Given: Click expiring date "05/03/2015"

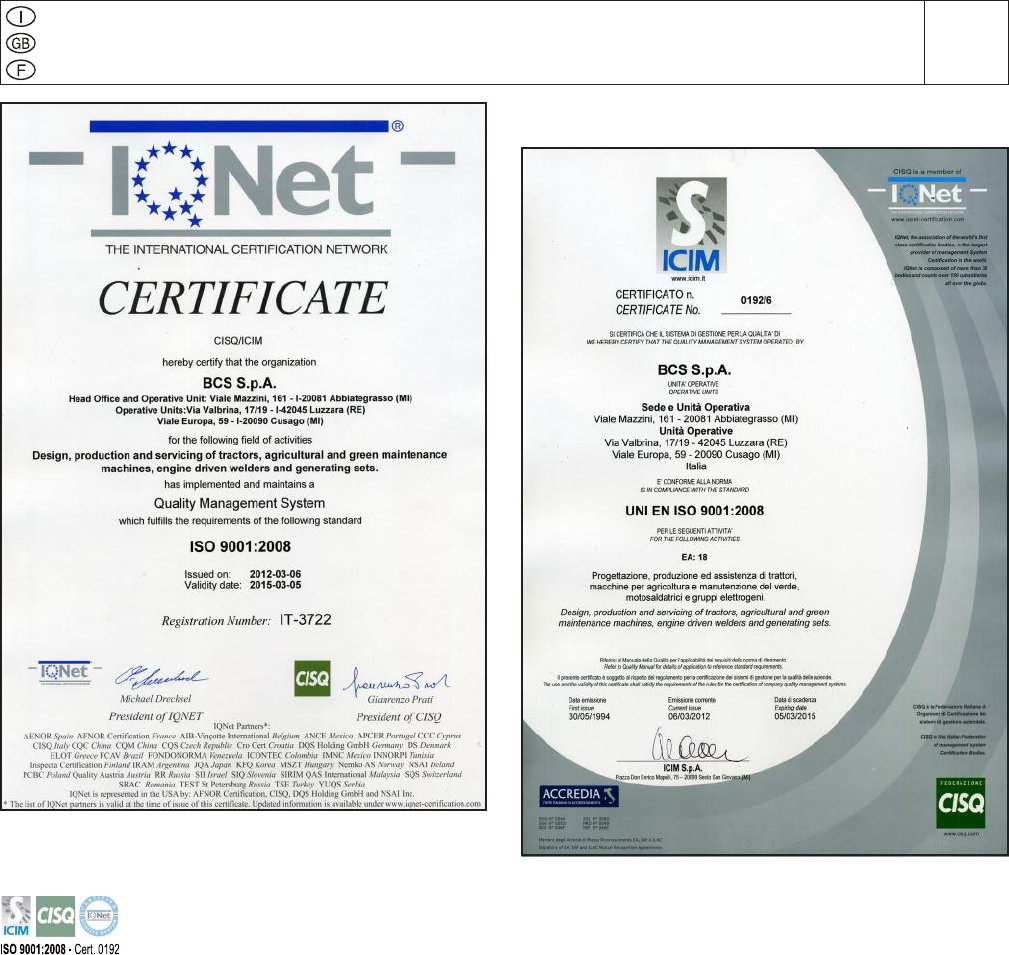Looking at the screenshot, I should [x=795, y=716].
